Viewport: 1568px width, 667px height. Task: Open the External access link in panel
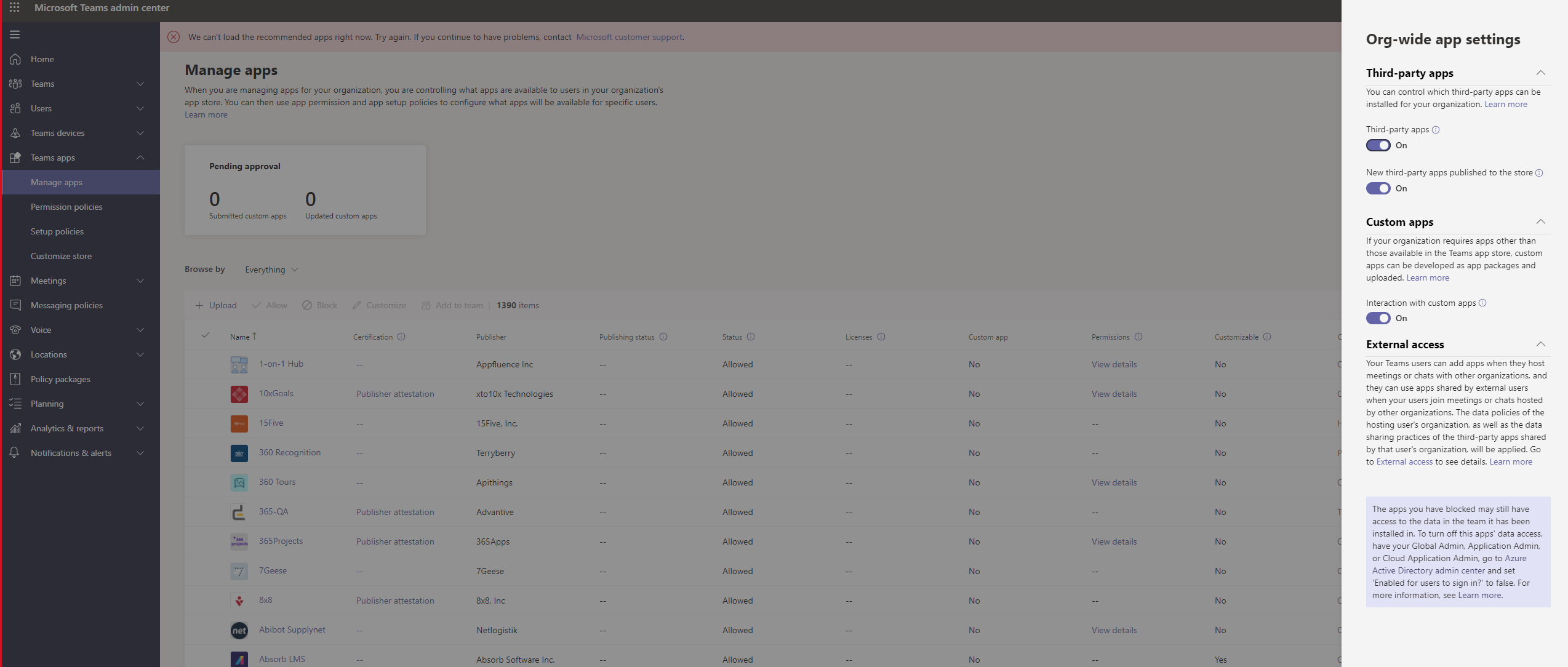(1404, 462)
